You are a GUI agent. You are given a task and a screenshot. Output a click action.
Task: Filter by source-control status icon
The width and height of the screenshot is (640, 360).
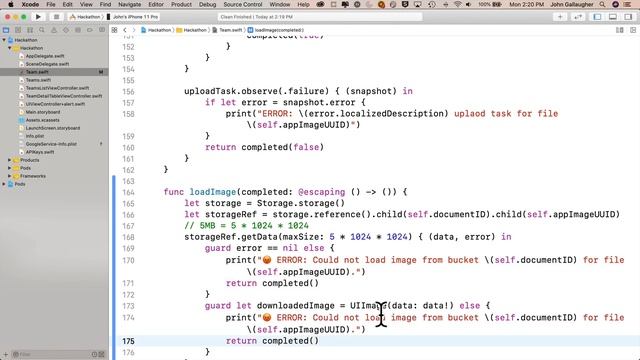click(x=102, y=354)
